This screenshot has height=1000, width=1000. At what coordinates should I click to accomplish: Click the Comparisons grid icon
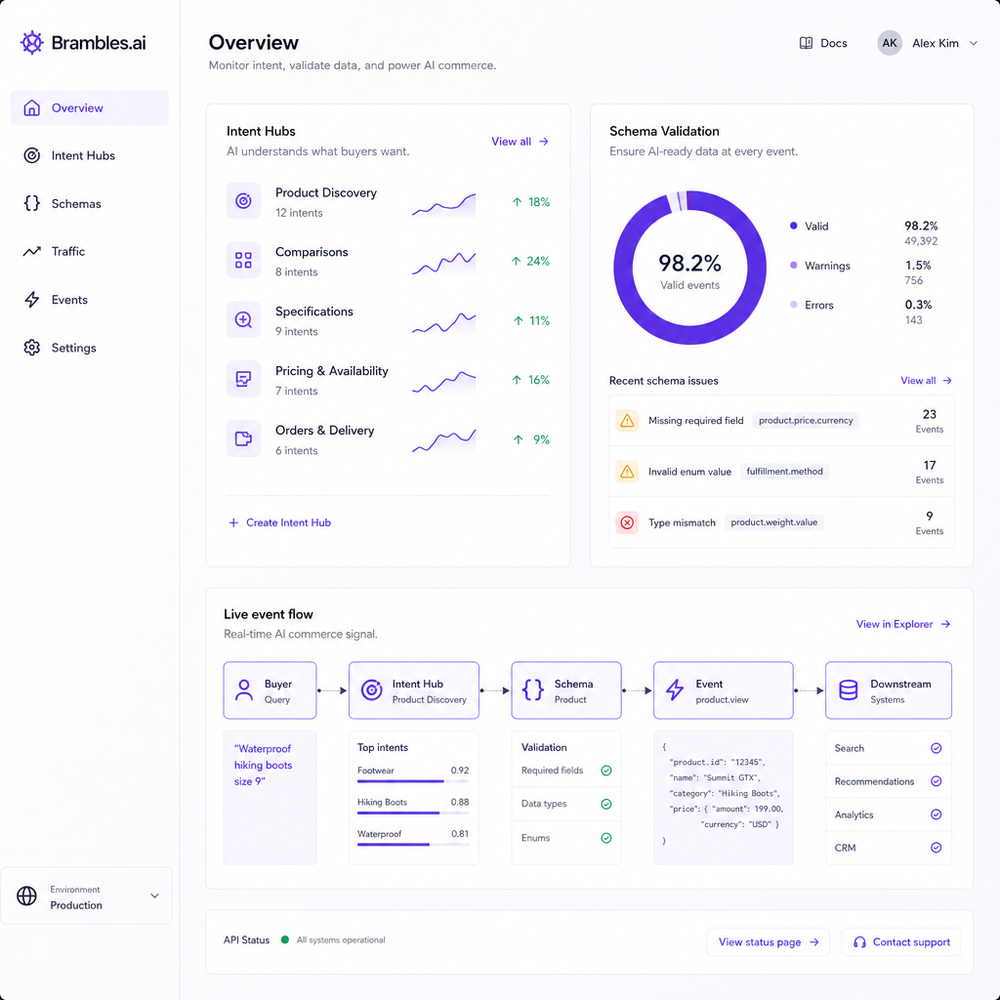point(243,260)
